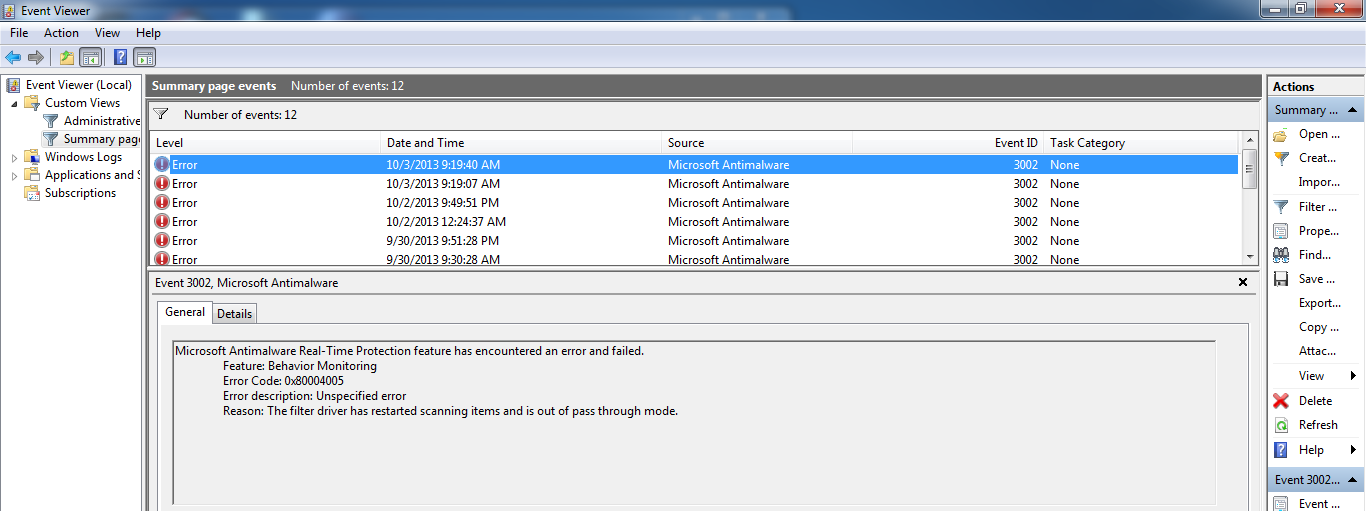Click the red Delete X icon

1281,400
